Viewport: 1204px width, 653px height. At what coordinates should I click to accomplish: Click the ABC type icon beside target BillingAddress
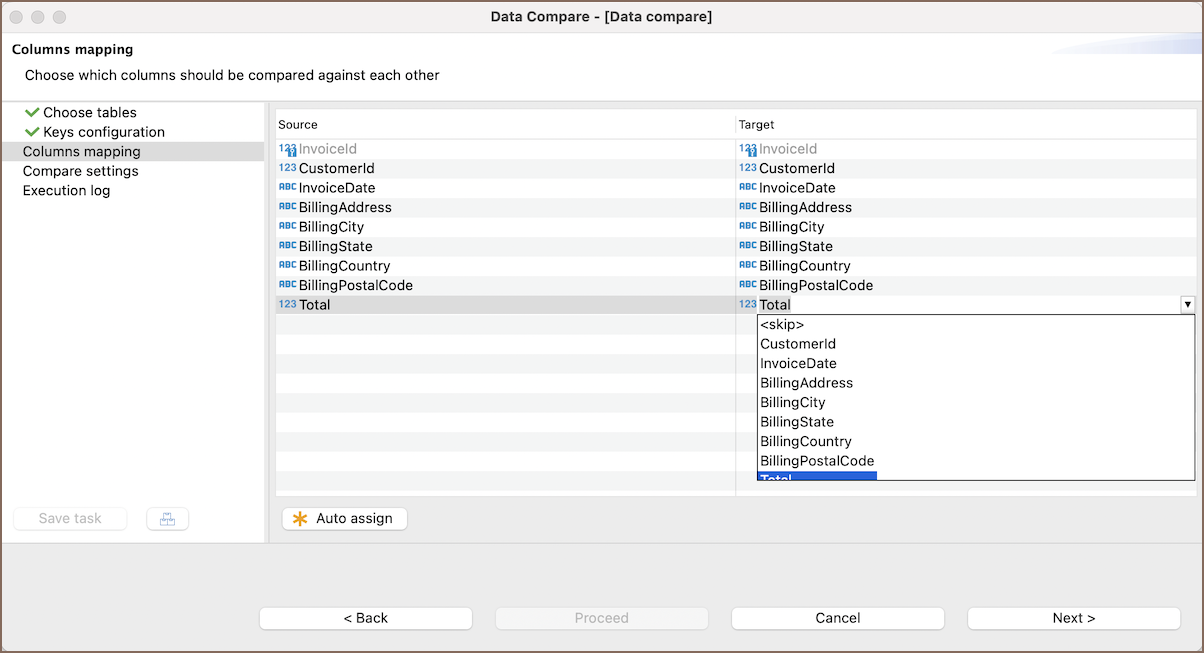[747, 207]
